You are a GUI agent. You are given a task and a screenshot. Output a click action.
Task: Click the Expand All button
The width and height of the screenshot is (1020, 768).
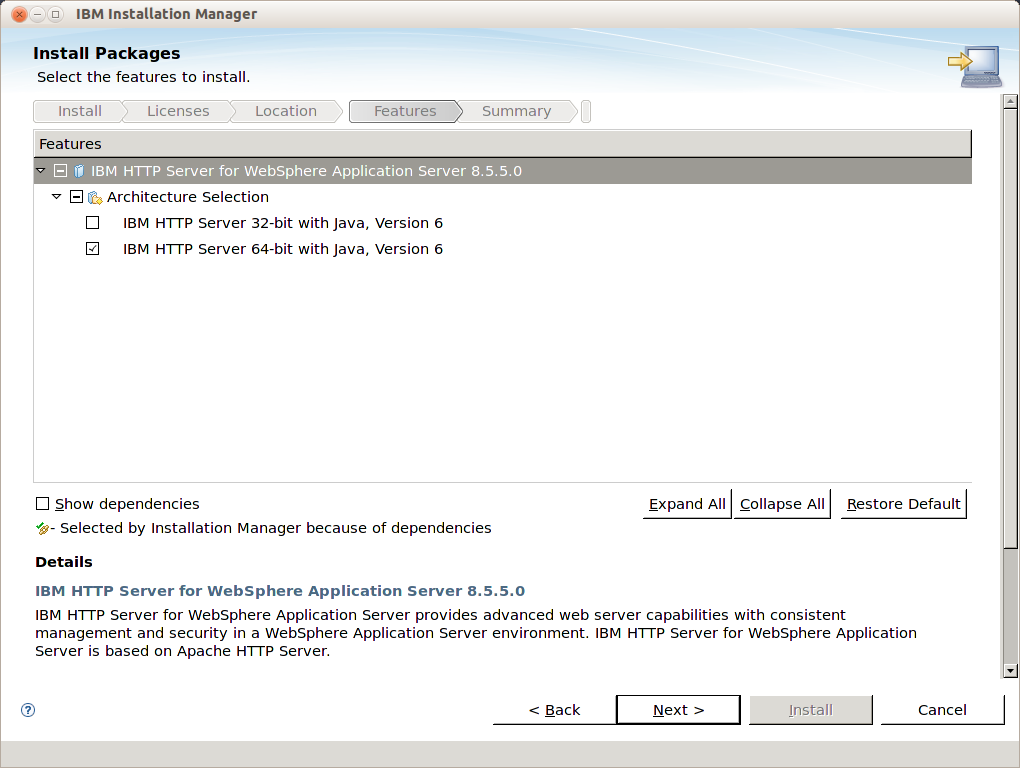click(x=687, y=504)
